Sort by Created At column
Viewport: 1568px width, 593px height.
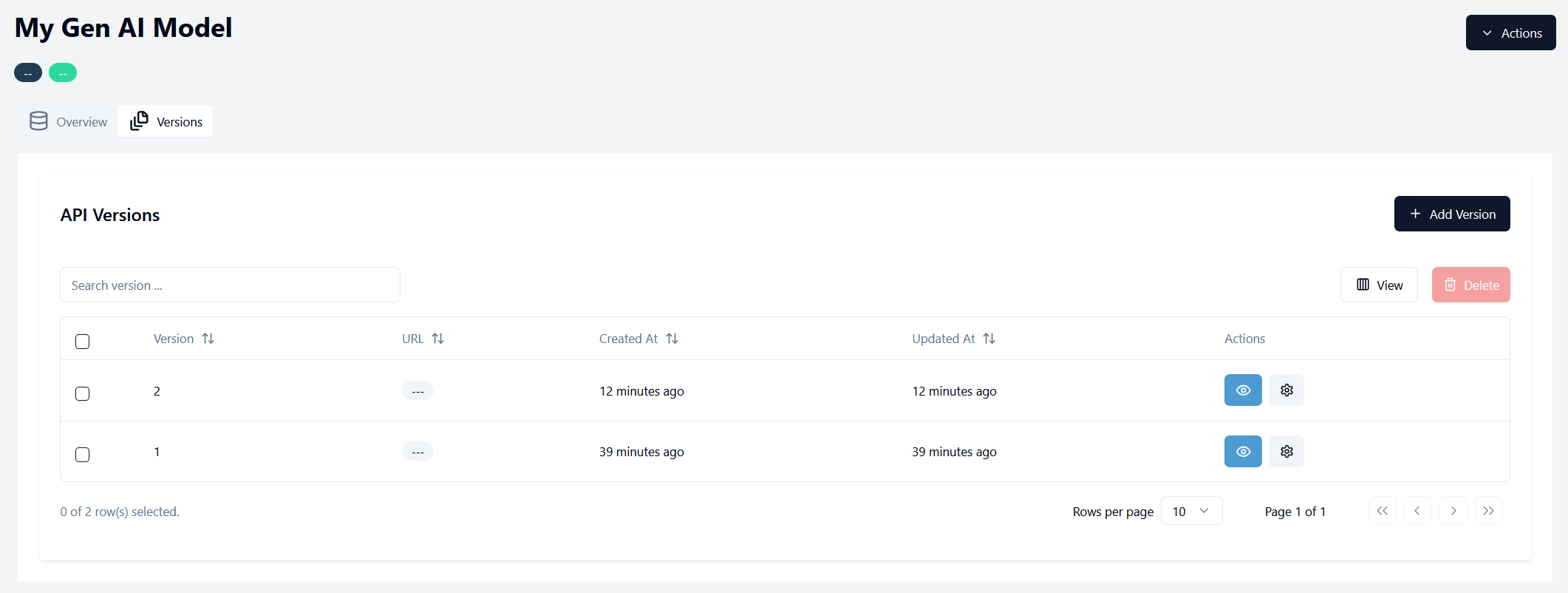pos(671,339)
